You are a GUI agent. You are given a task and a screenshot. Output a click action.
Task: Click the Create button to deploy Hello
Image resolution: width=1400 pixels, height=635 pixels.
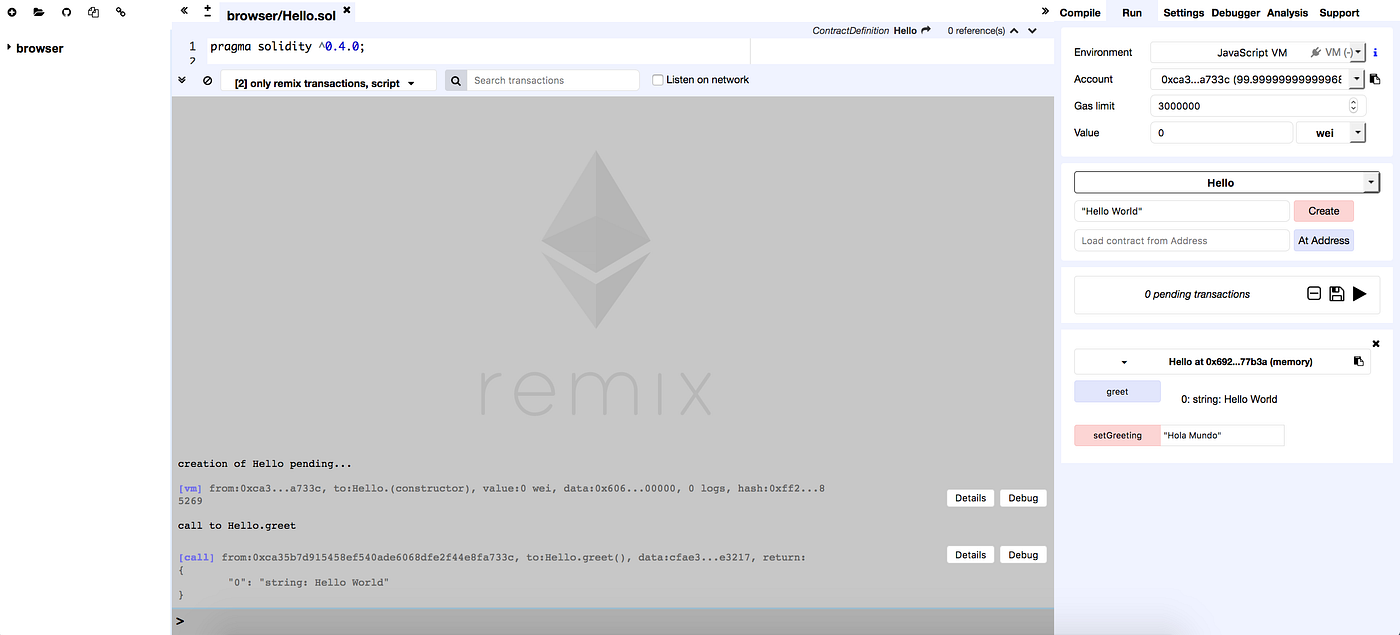[x=1323, y=211]
